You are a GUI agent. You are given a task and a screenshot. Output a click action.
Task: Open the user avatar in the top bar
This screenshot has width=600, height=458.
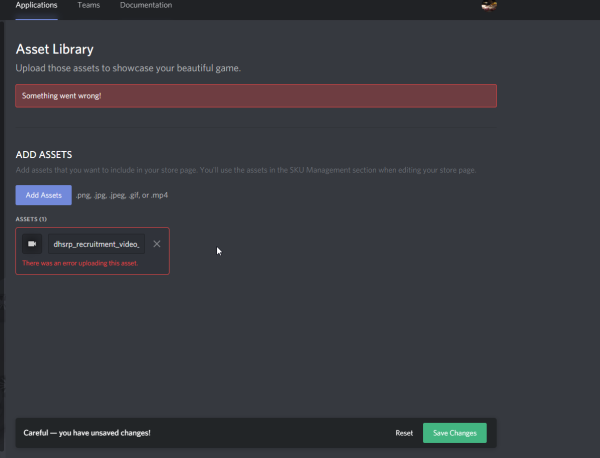(488, 6)
